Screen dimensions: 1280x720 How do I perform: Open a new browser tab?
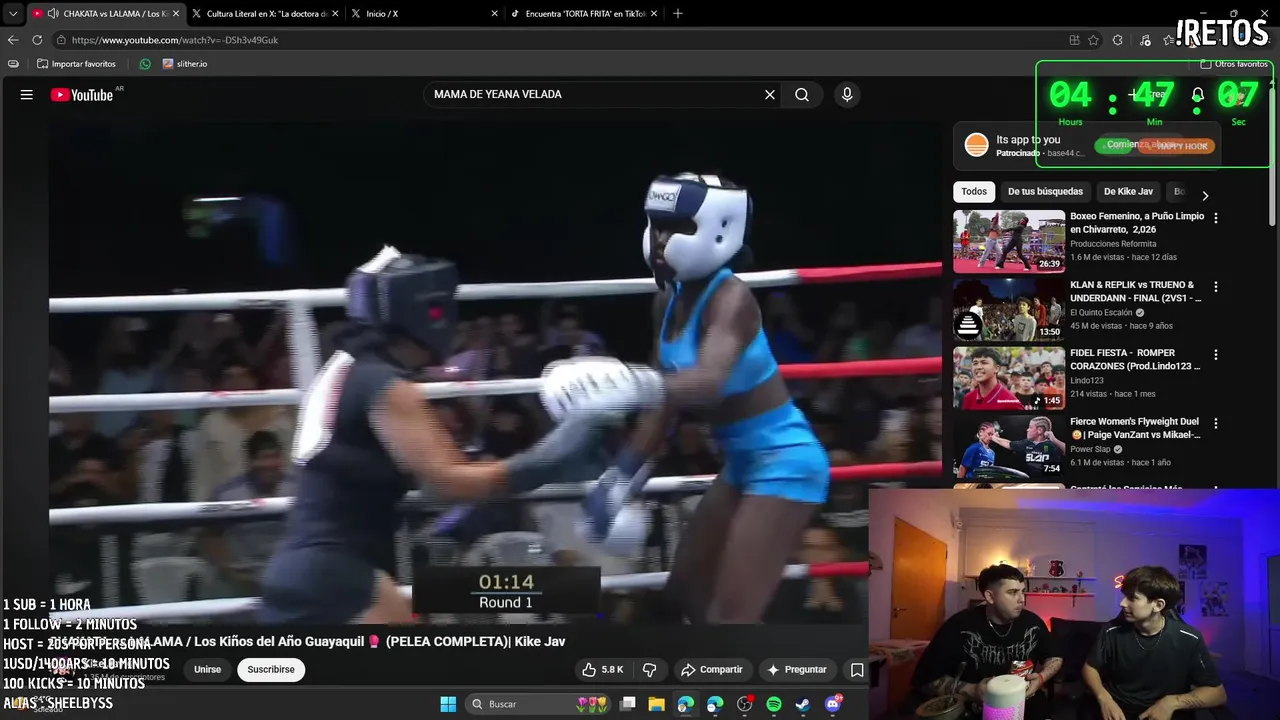[x=678, y=13]
